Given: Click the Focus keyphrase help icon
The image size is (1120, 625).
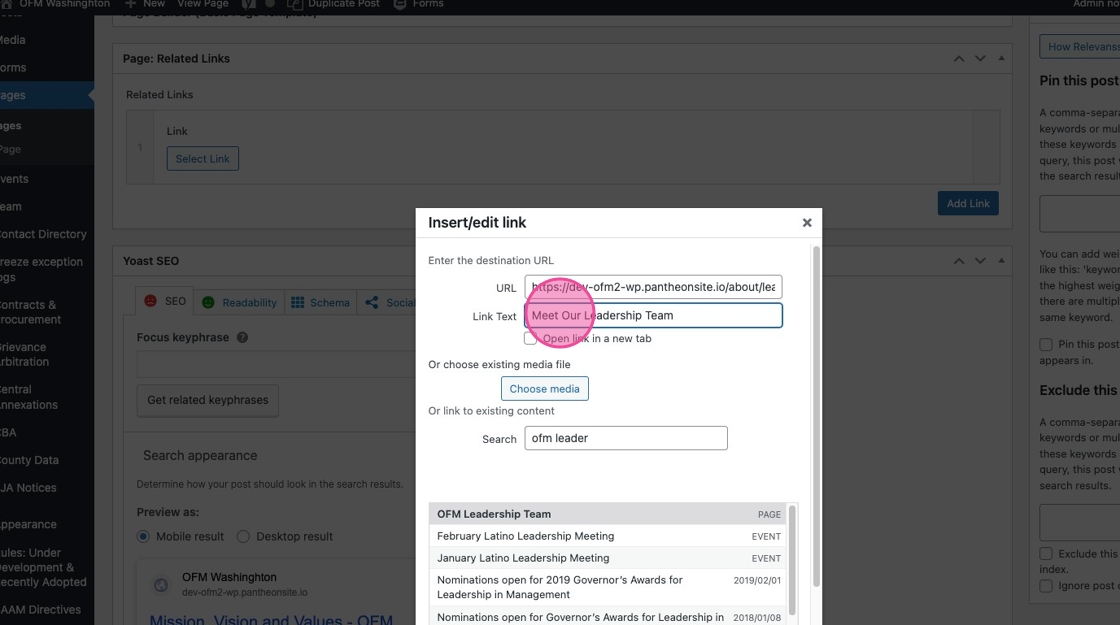Looking at the screenshot, I should tap(242, 338).
